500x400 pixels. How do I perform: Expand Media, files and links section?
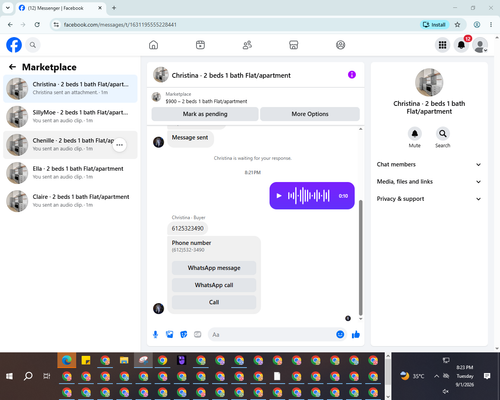[429, 182]
